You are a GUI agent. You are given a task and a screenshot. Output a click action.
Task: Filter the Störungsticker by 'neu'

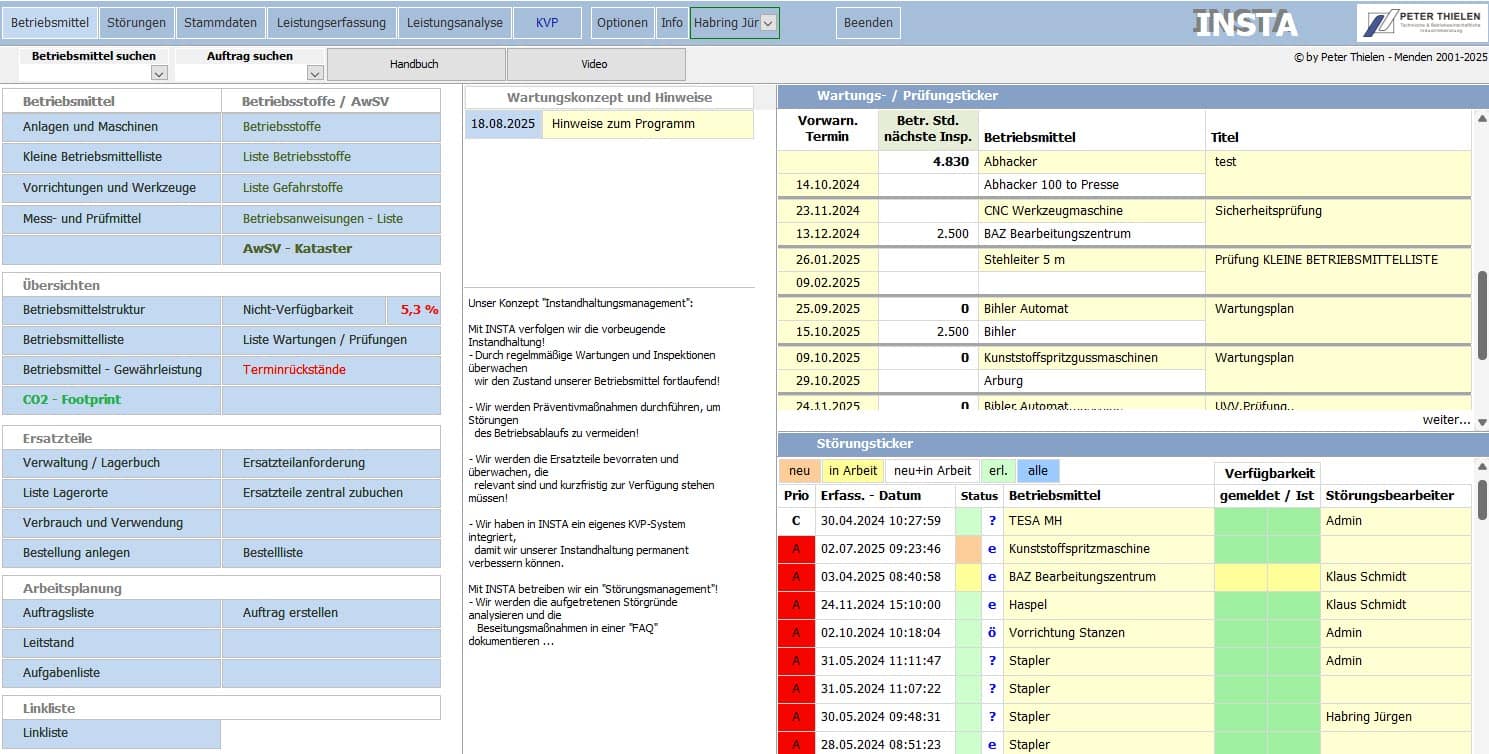799,471
